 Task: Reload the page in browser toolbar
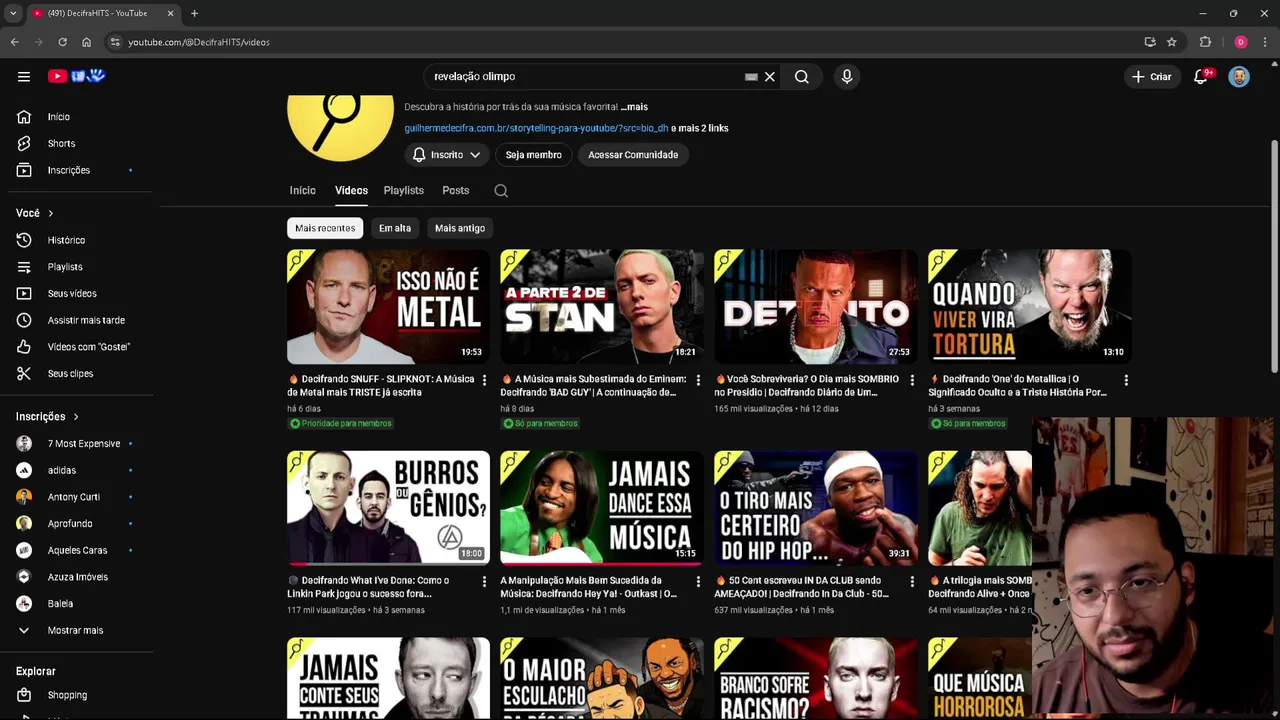(62, 42)
